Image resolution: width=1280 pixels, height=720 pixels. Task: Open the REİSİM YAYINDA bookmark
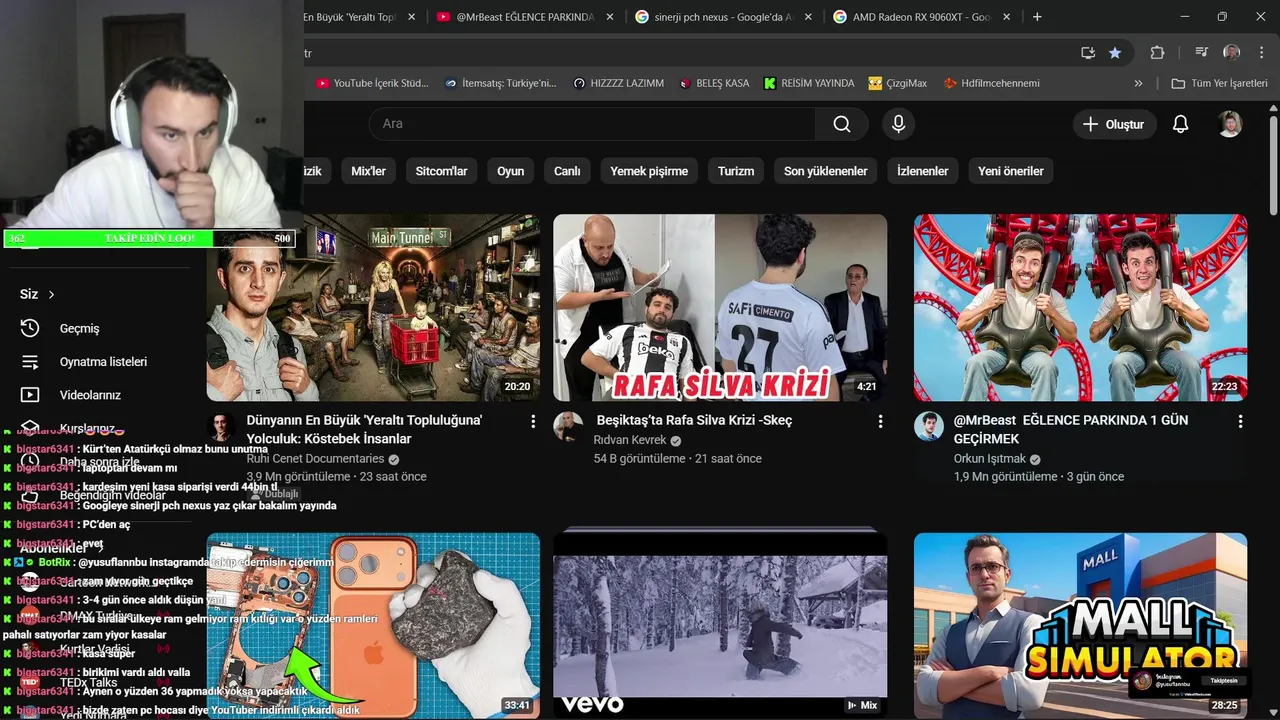click(809, 83)
